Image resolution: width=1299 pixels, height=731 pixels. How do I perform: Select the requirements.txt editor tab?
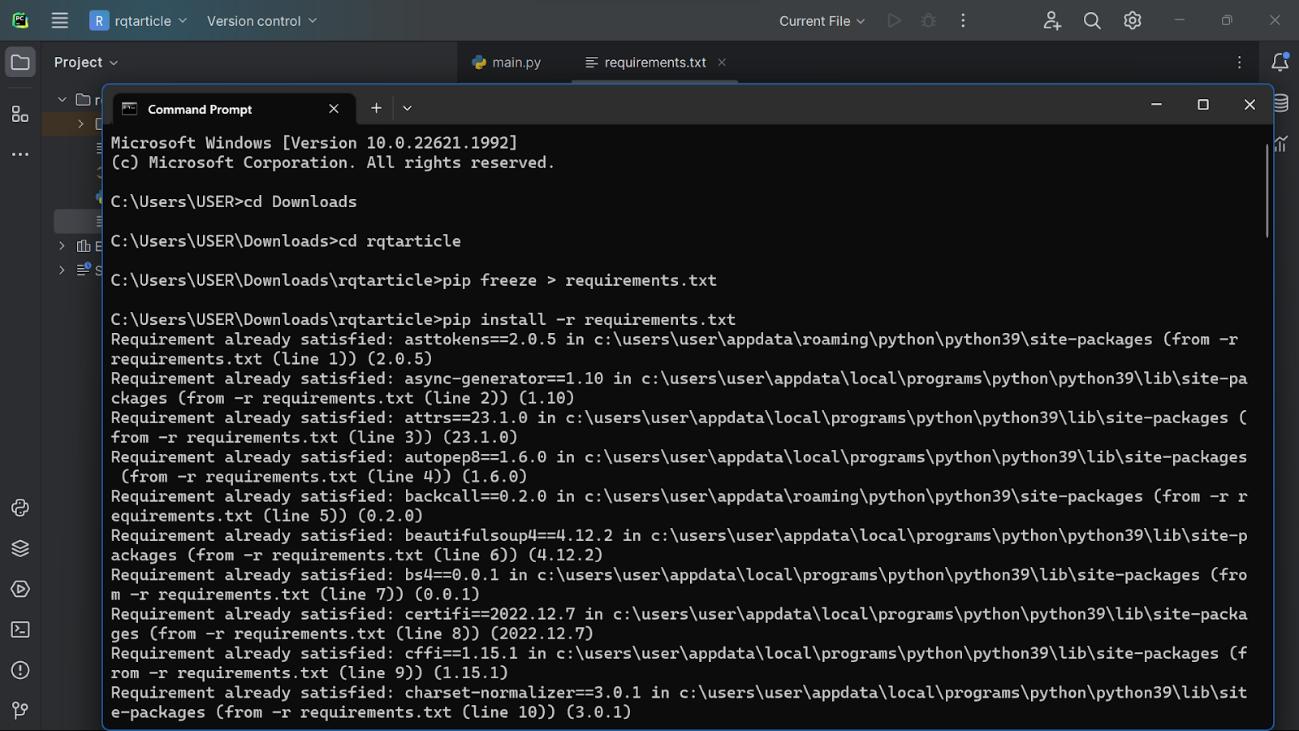(x=655, y=62)
